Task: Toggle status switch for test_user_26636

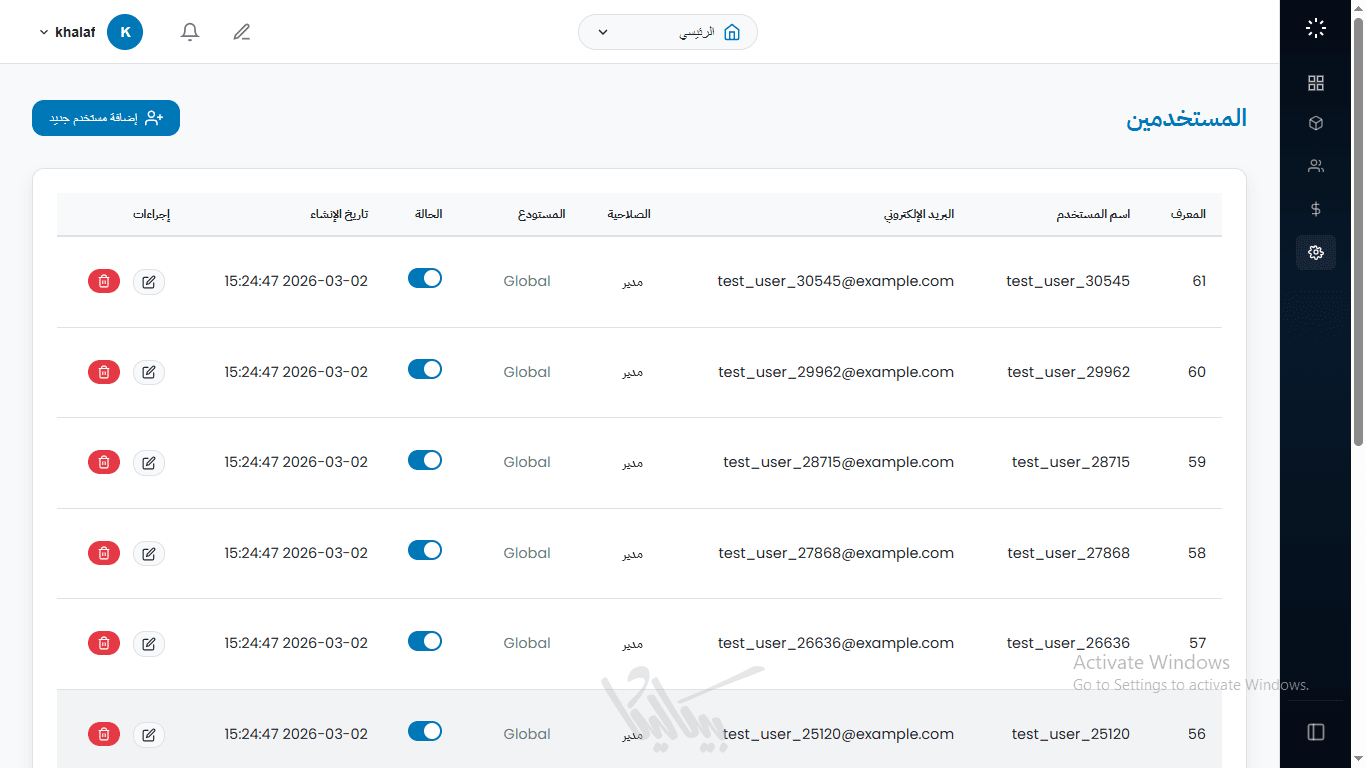Action: 425,641
